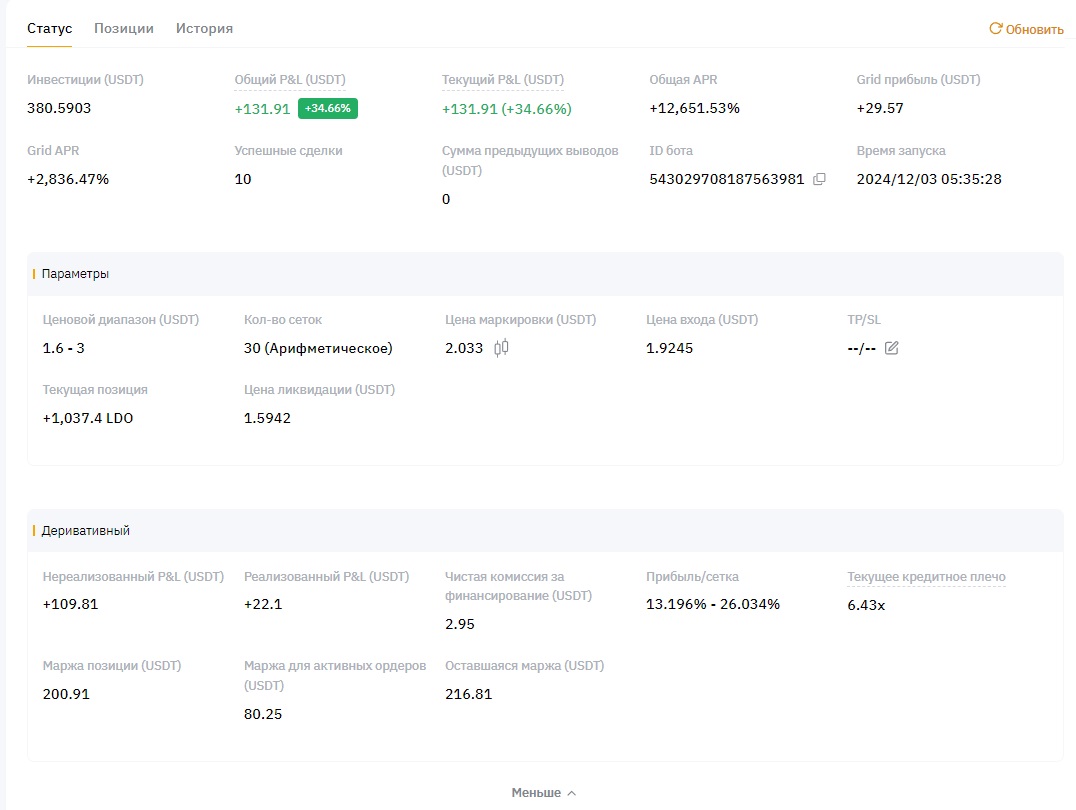This screenshot has width=1076, height=810.
Task: Click the Параметры section header
Action: click(76, 273)
